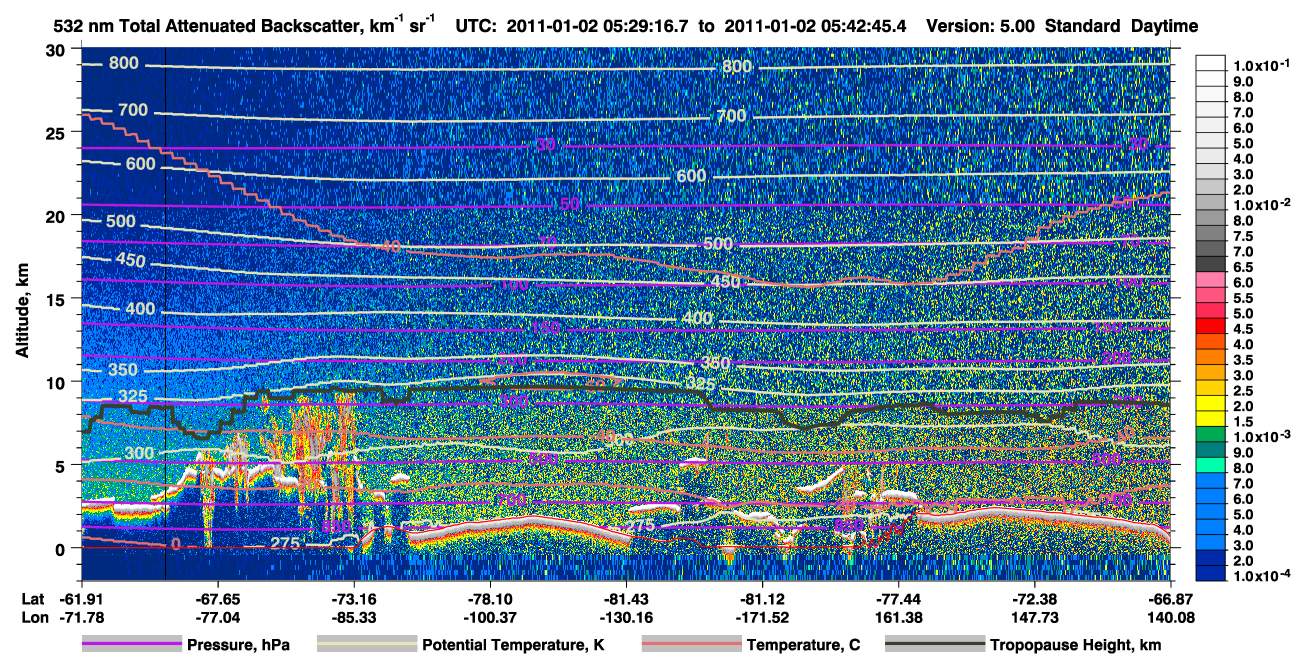Click longitude value '-171.52'
This screenshot has width=1300, height=667.
[762, 618]
